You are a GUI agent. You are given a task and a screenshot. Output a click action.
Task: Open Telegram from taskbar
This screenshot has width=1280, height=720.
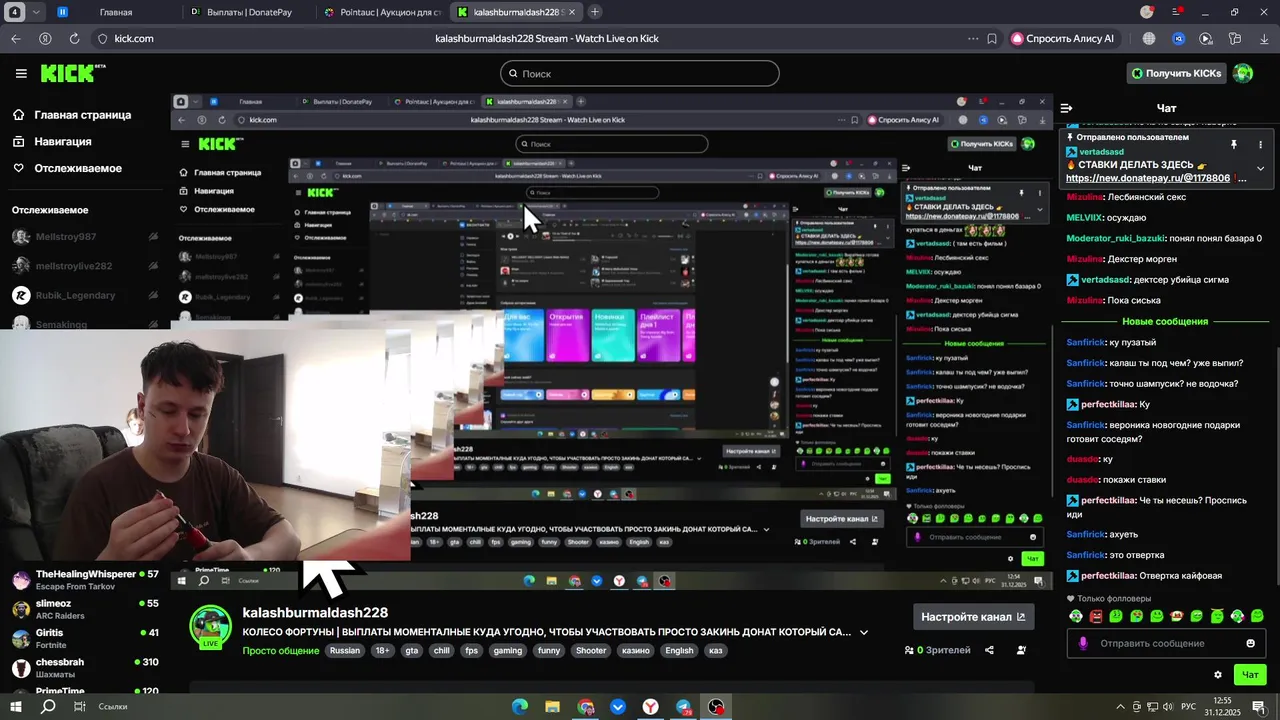[x=683, y=707]
